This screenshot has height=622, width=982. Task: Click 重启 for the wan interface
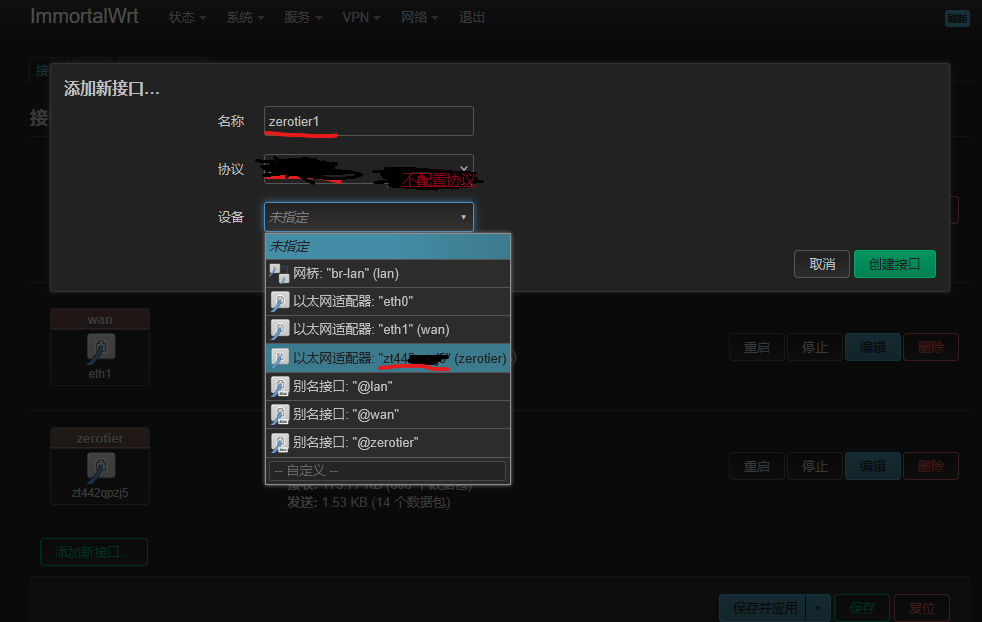[x=757, y=347]
